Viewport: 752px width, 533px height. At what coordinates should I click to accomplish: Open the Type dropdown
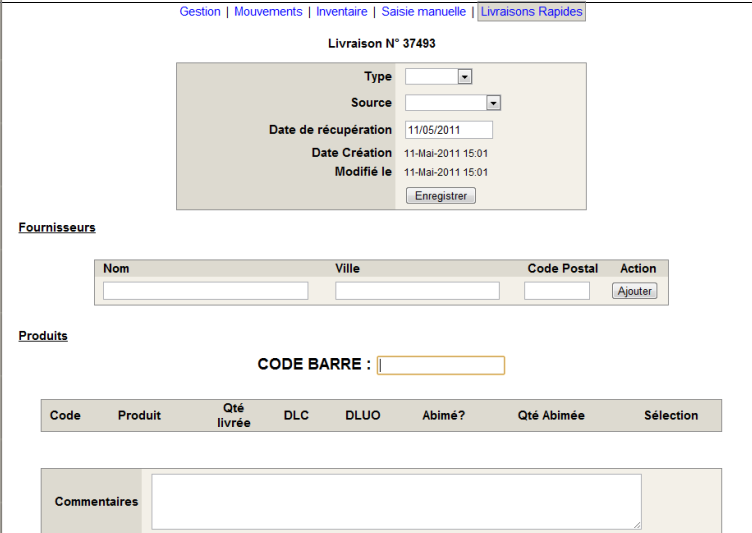(x=438, y=77)
